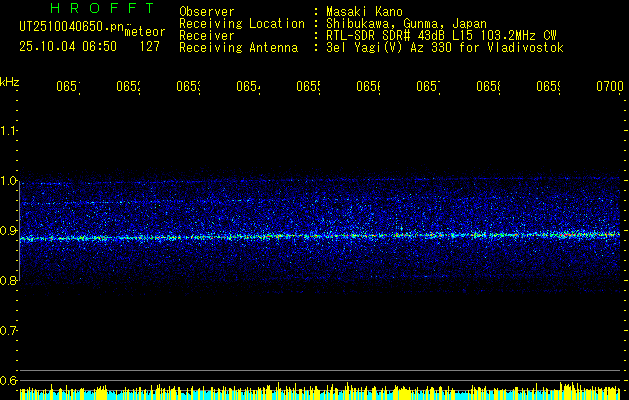Click the 0.8 kHz axis label

(x=8, y=280)
